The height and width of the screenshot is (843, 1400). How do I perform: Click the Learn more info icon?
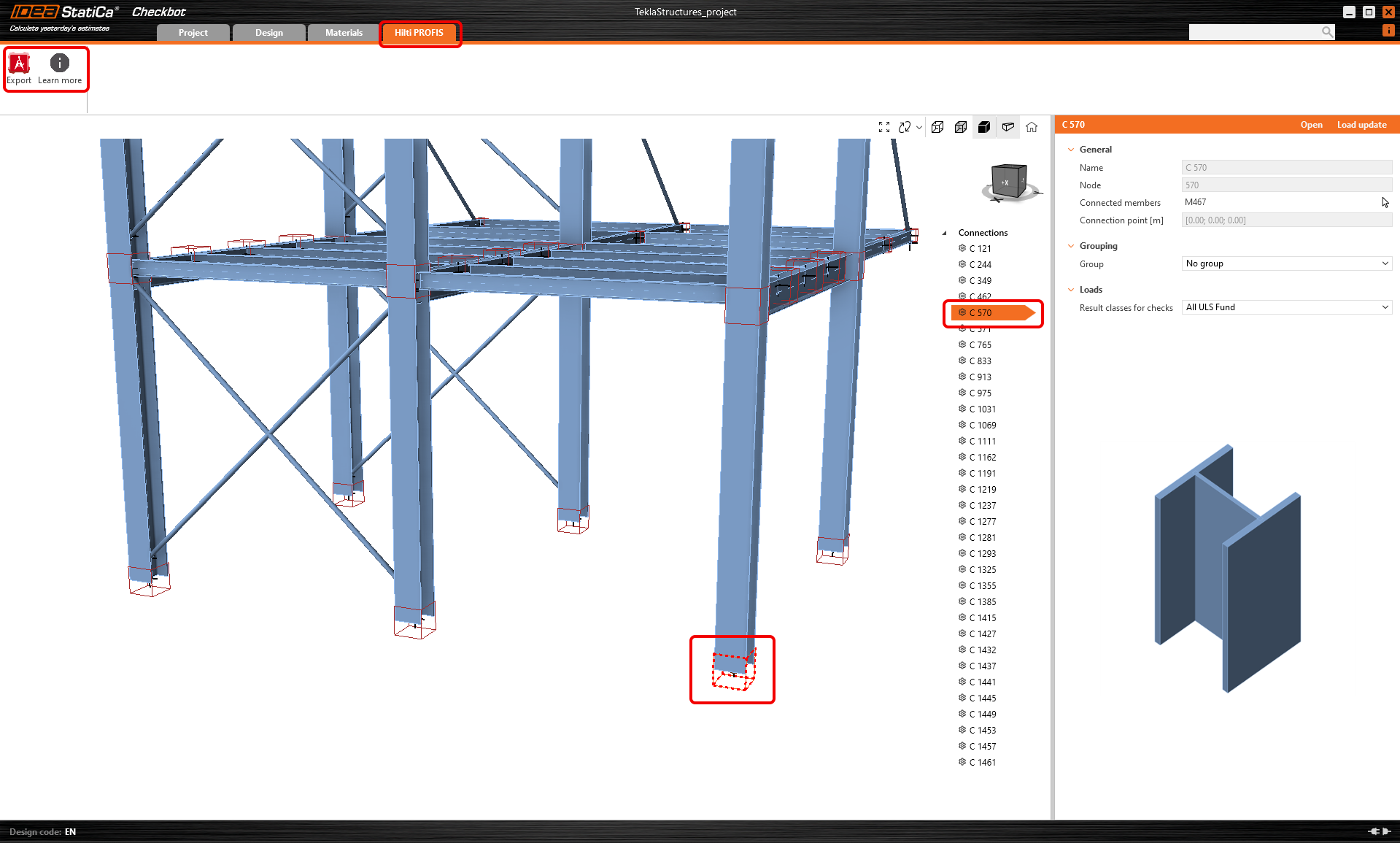coord(59,65)
